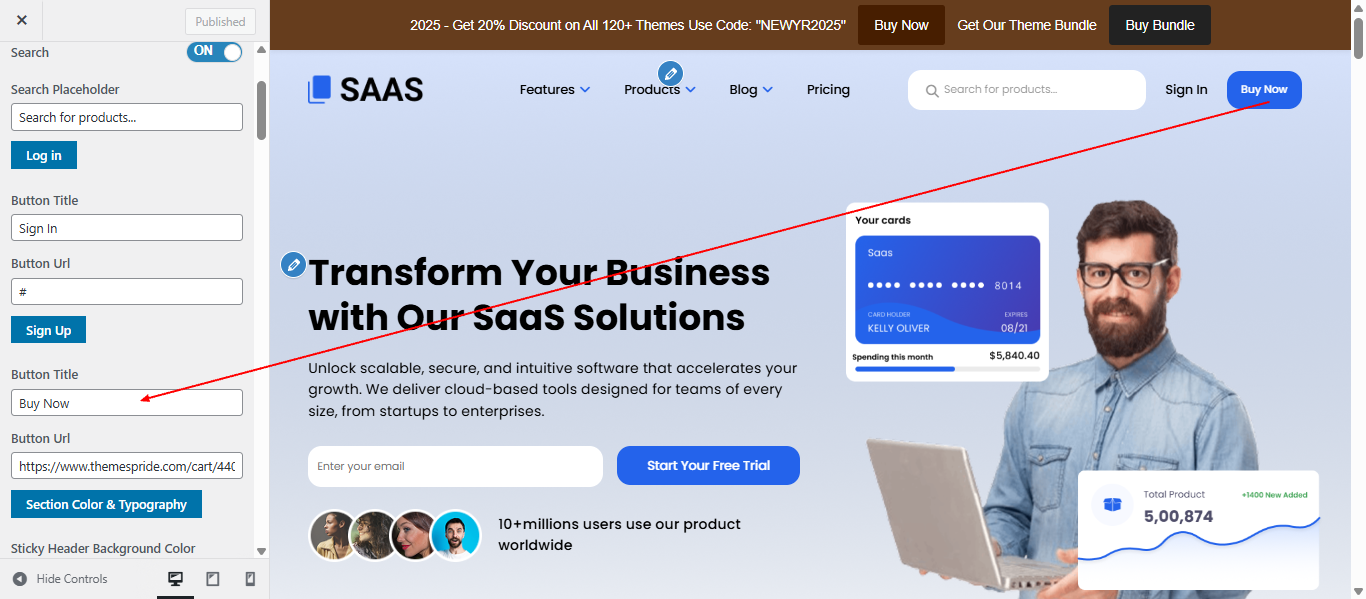Switch to mobile preview device icon

[x=250, y=579]
